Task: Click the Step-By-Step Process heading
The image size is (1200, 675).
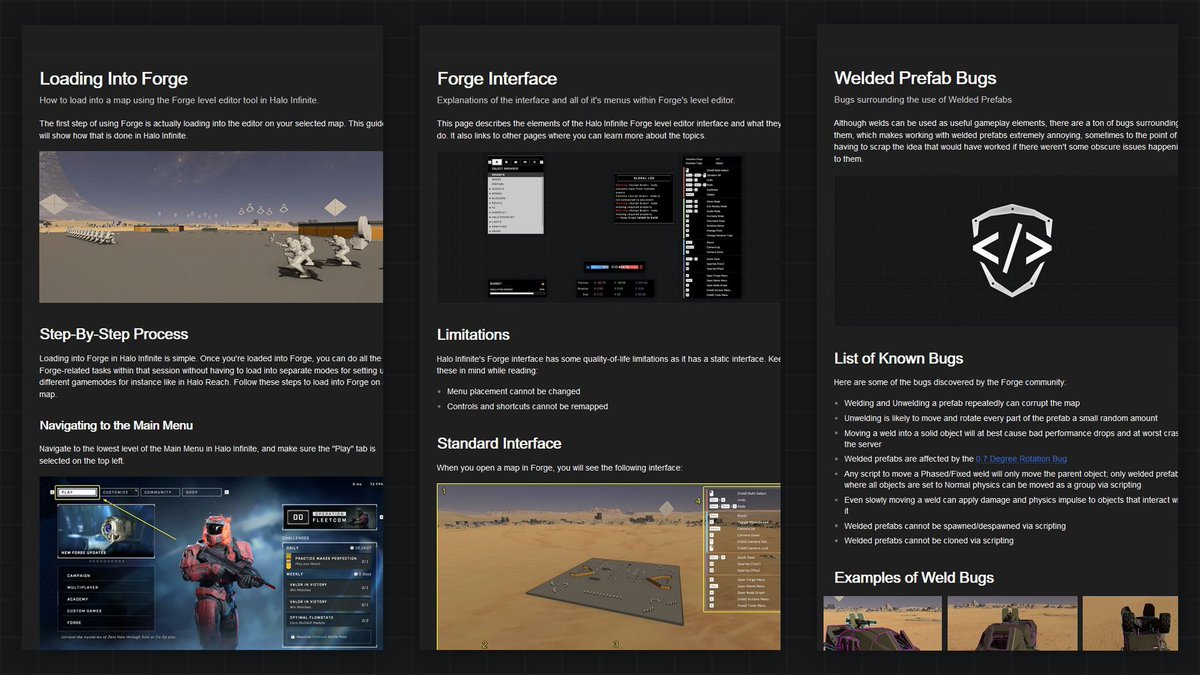Action: (113, 334)
